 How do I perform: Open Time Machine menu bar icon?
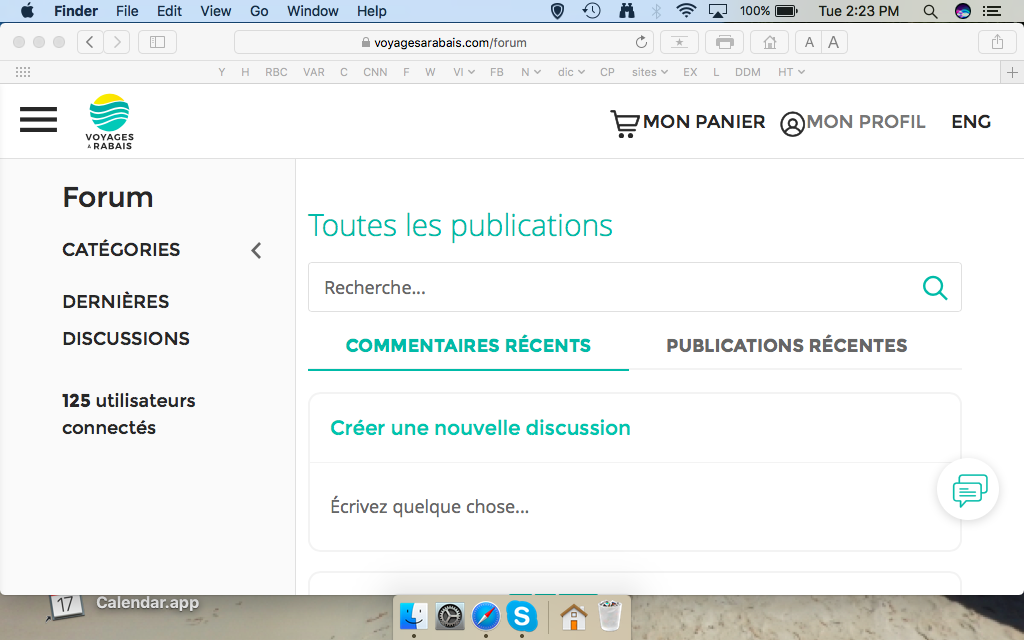(x=592, y=10)
